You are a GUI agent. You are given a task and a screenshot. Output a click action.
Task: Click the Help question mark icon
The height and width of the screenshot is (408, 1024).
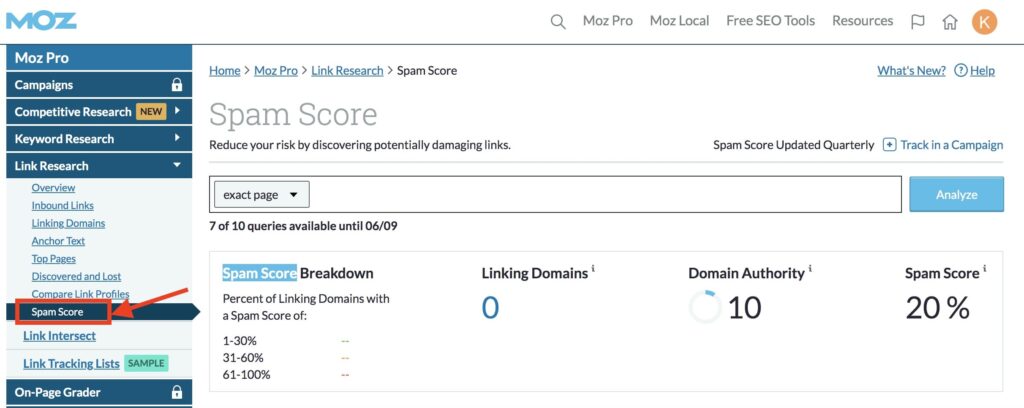point(961,71)
